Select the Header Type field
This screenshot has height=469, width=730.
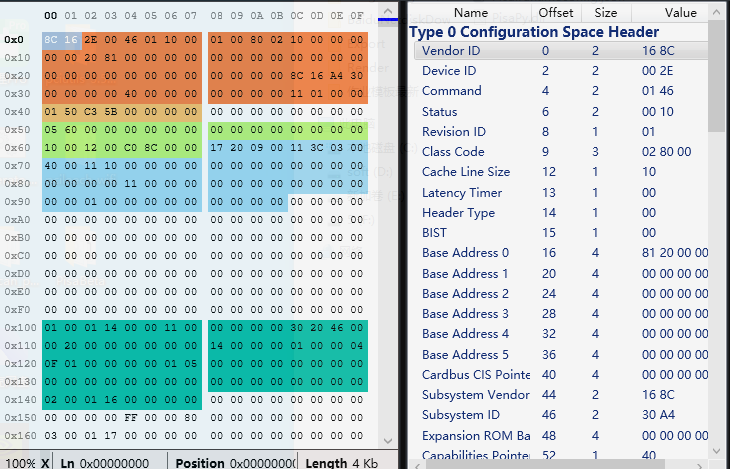458,213
